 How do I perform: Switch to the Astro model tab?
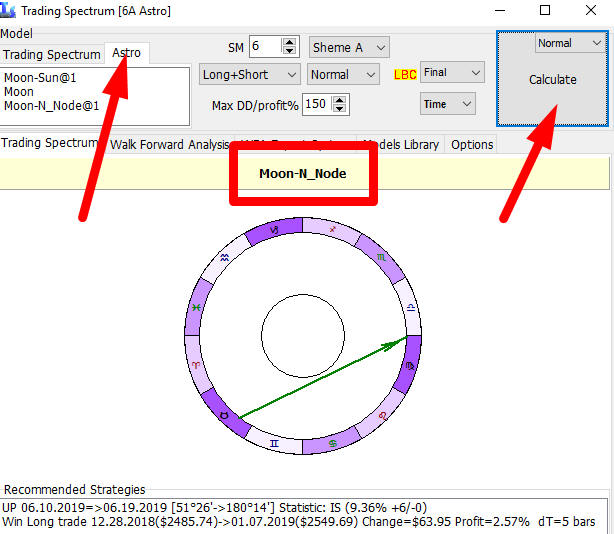point(126,53)
